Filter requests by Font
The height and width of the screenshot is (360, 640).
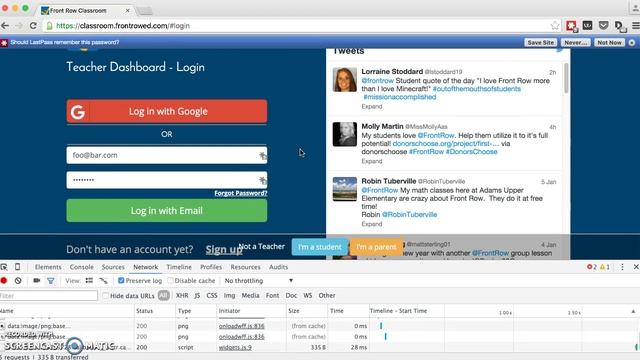pyautogui.click(x=272, y=296)
